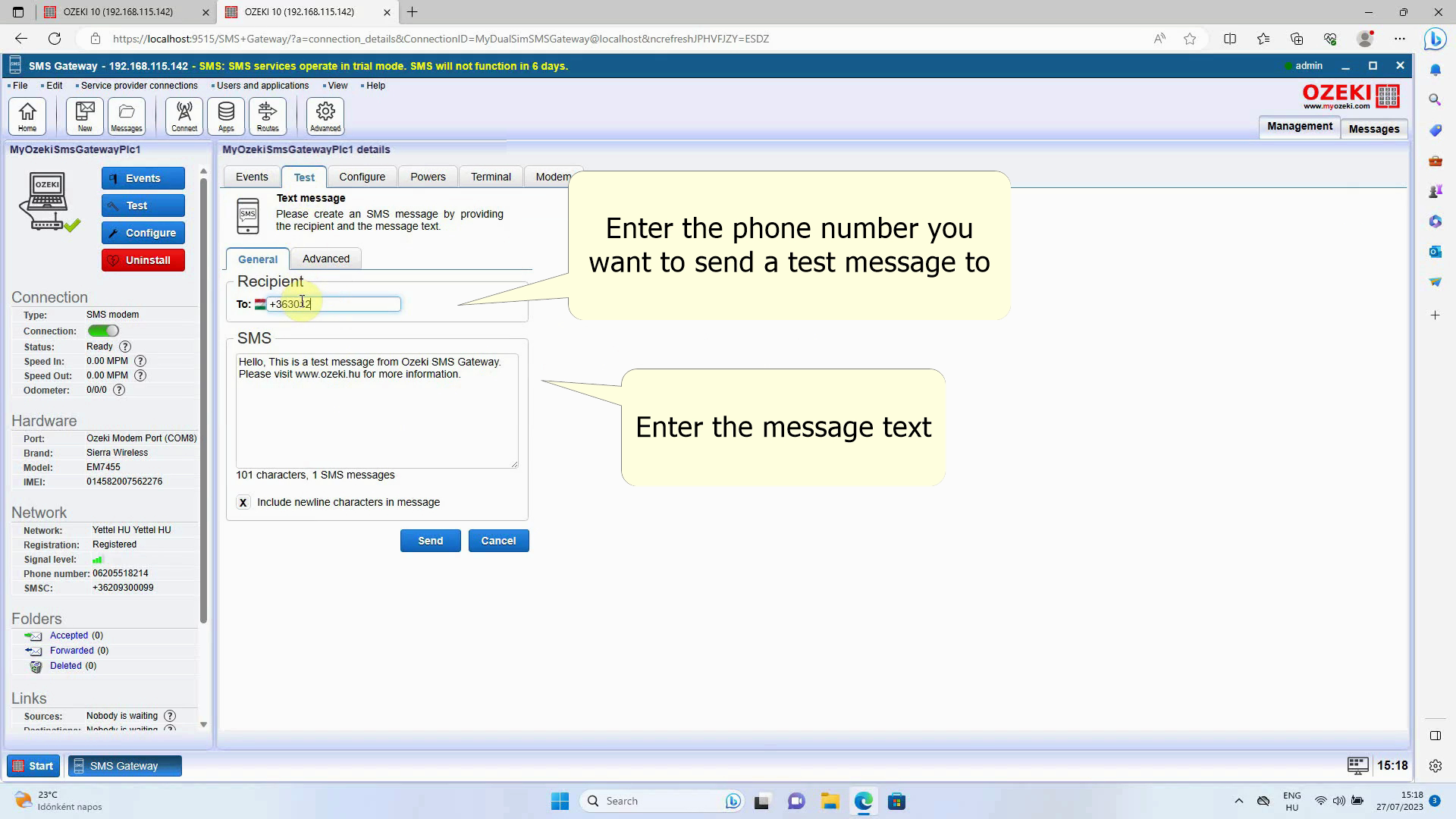Add page to favorites star icon
The image size is (1456, 819).
[x=1190, y=39]
